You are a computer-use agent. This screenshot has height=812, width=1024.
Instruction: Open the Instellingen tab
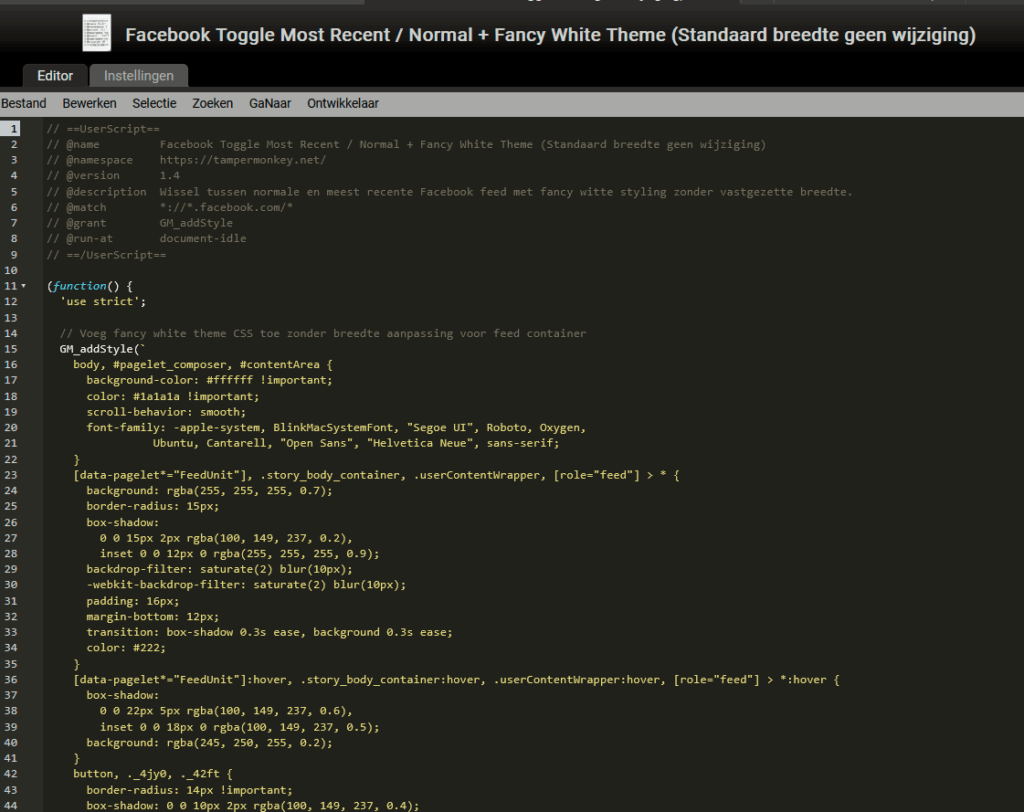tap(138, 76)
